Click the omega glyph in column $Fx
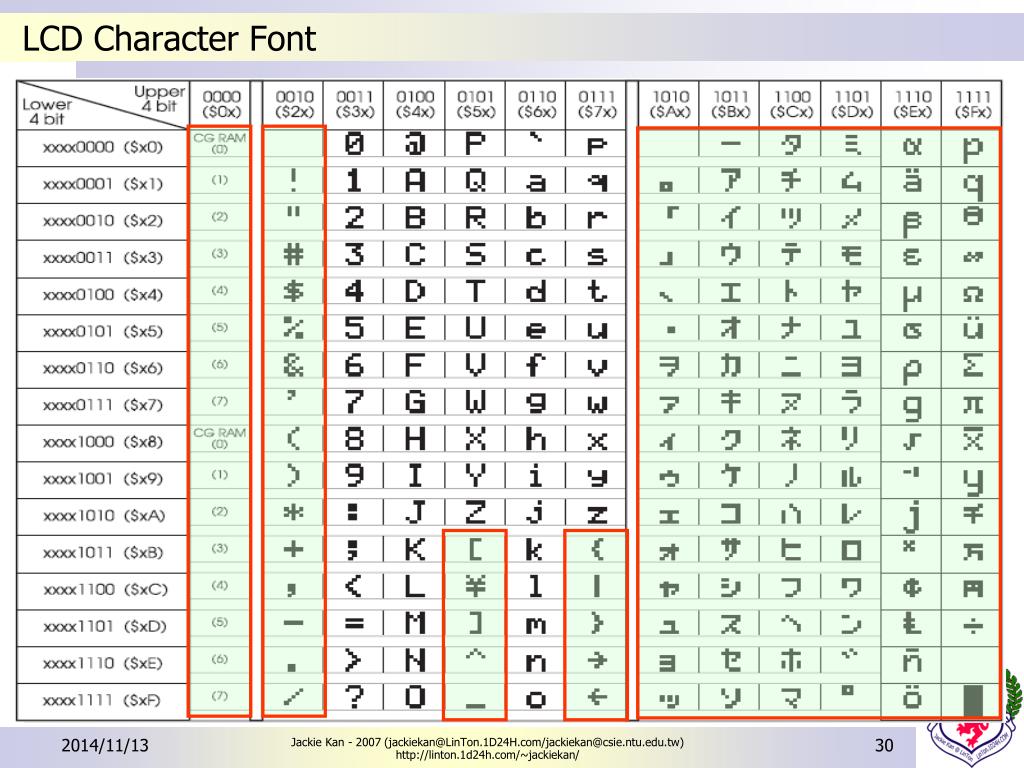 pyautogui.click(x=972, y=294)
